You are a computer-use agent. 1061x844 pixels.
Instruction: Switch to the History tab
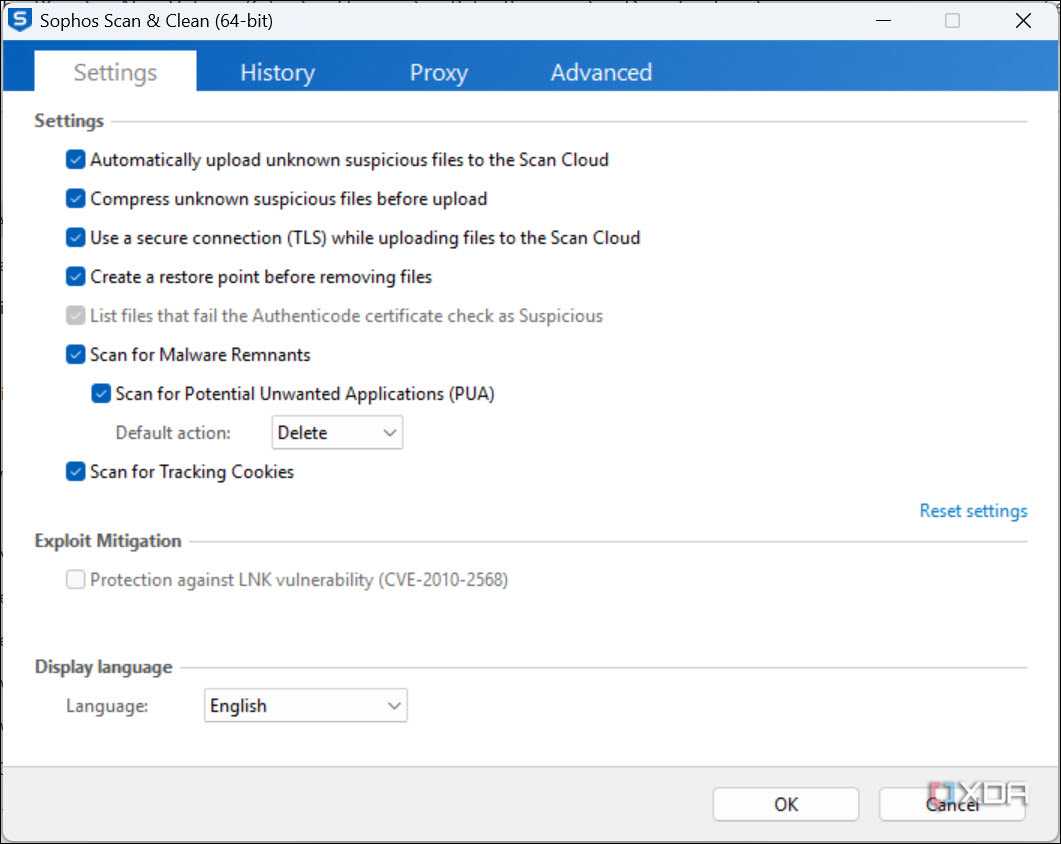pos(277,72)
